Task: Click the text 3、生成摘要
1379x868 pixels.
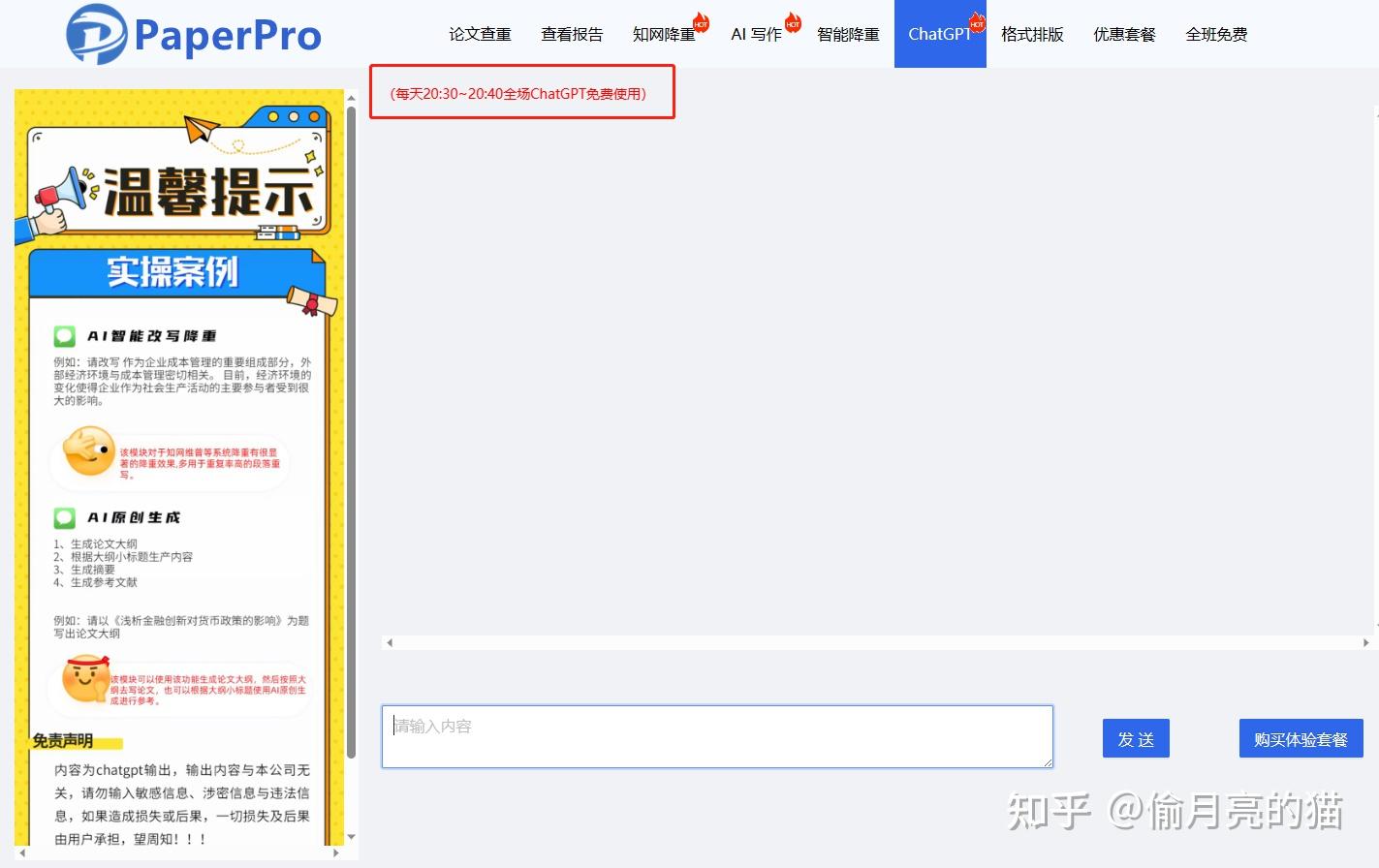Action: 84,570
